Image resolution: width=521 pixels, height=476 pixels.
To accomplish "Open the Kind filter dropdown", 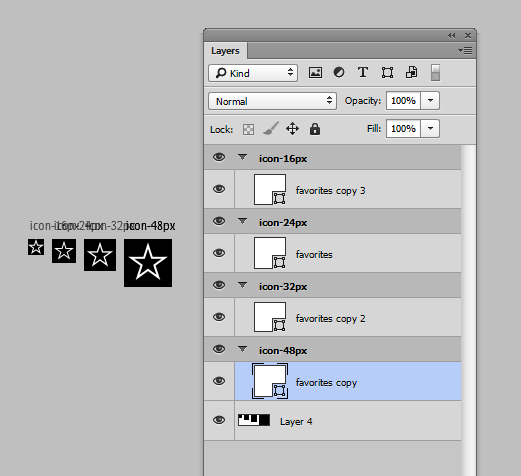I will coord(253,73).
